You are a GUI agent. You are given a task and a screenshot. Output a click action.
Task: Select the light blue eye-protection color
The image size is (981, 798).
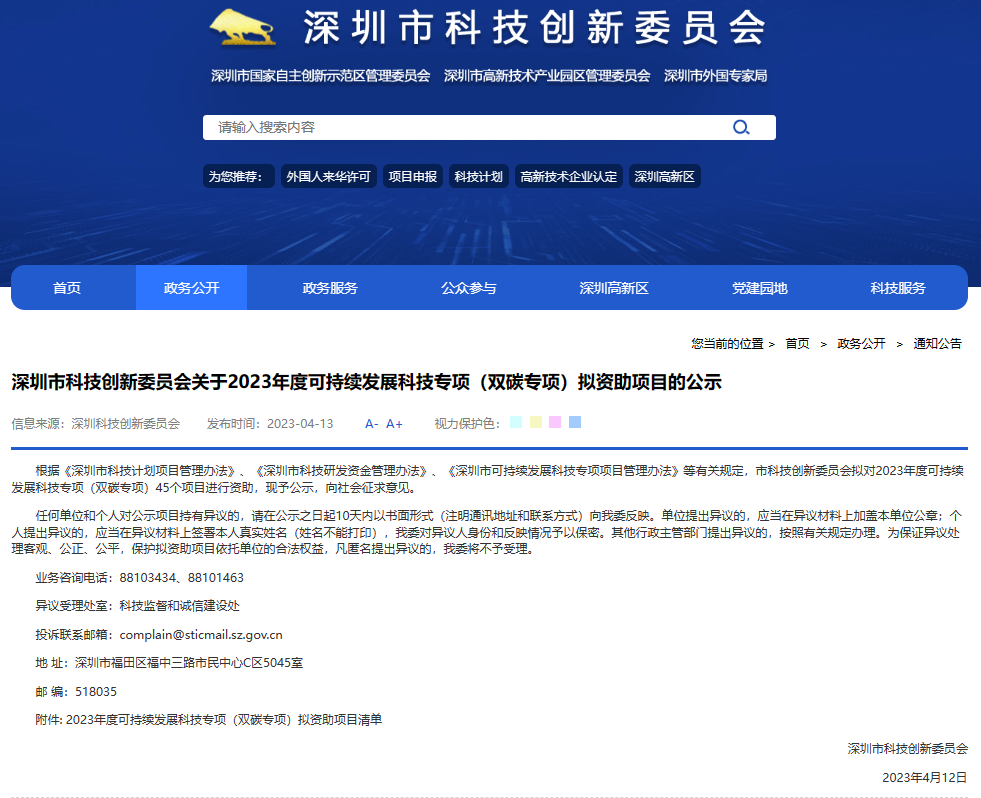point(575,422)
